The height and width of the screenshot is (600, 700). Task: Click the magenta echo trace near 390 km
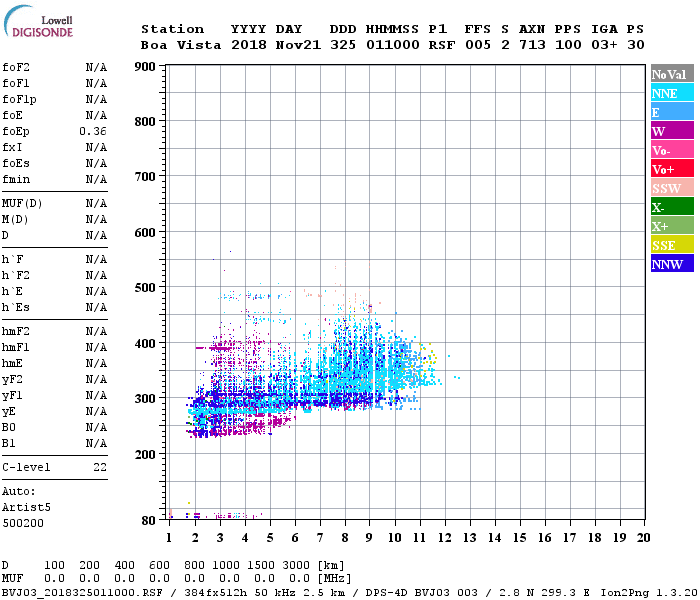[x=214, y=348]
